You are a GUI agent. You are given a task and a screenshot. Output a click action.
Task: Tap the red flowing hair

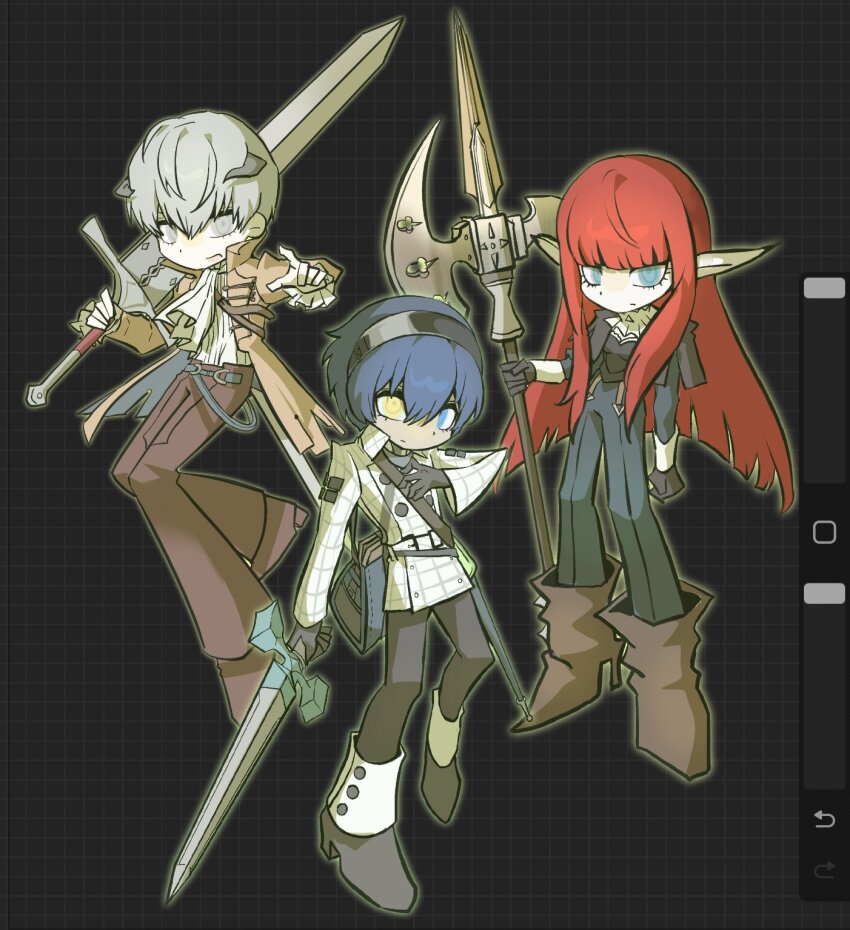(700, 380)
